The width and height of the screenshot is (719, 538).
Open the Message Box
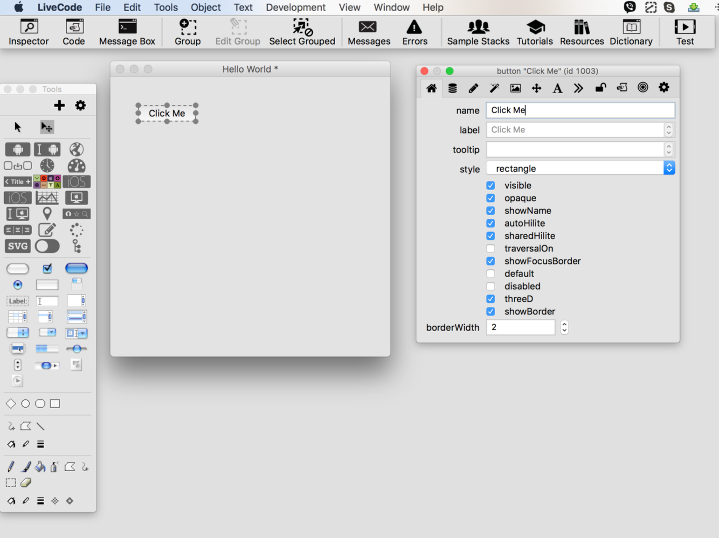pos(127,32)
